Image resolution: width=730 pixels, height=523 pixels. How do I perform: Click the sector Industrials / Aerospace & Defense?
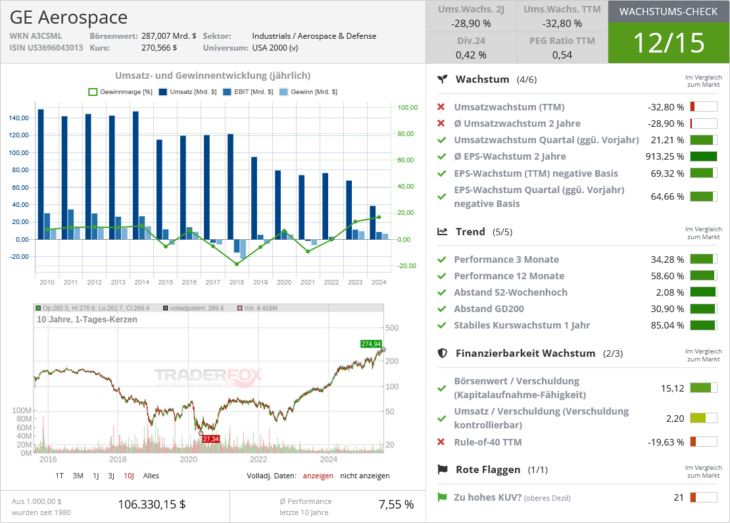tap(314, 36)
